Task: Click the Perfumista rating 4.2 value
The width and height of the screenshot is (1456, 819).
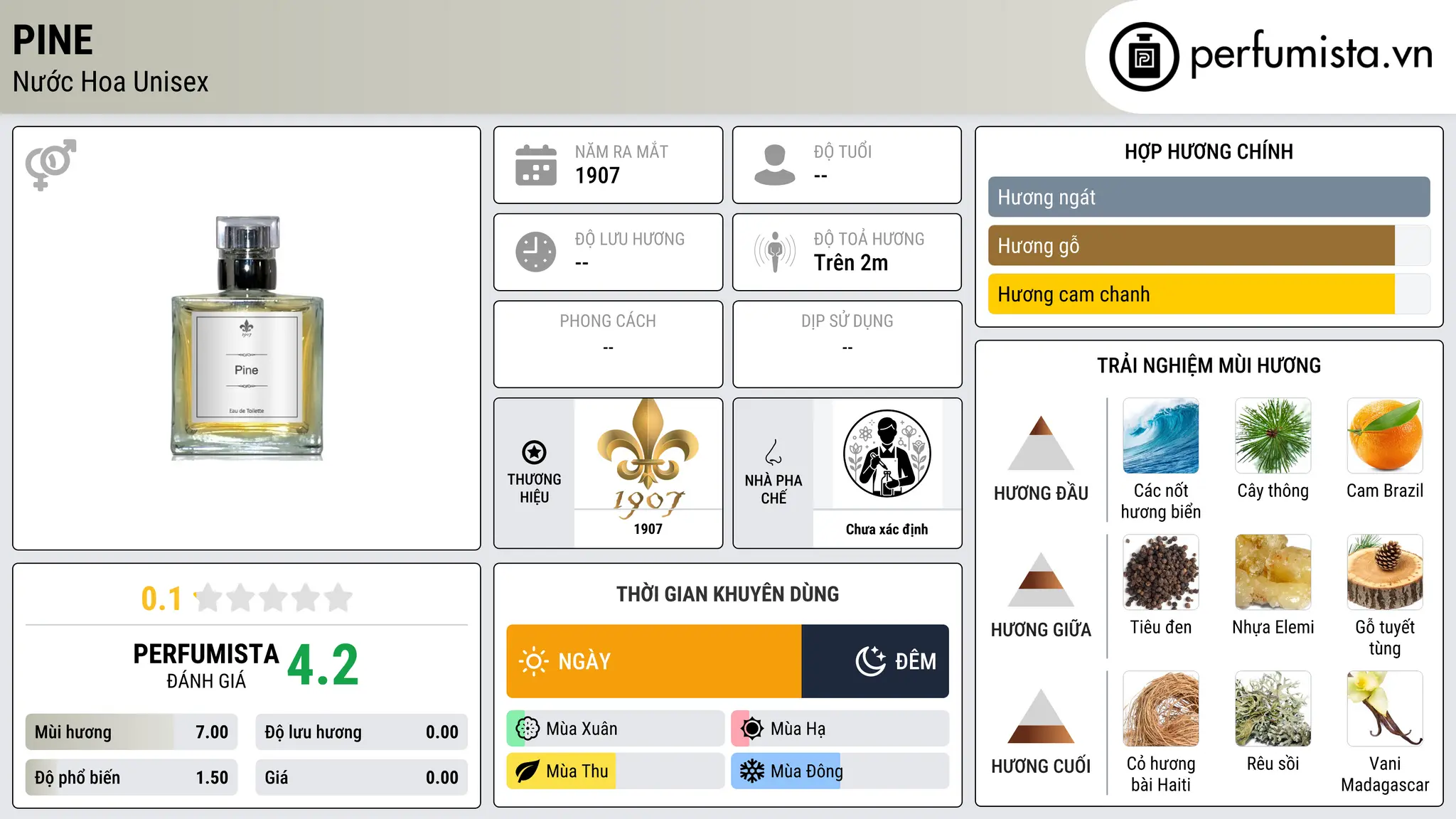Action: point(323,665)
